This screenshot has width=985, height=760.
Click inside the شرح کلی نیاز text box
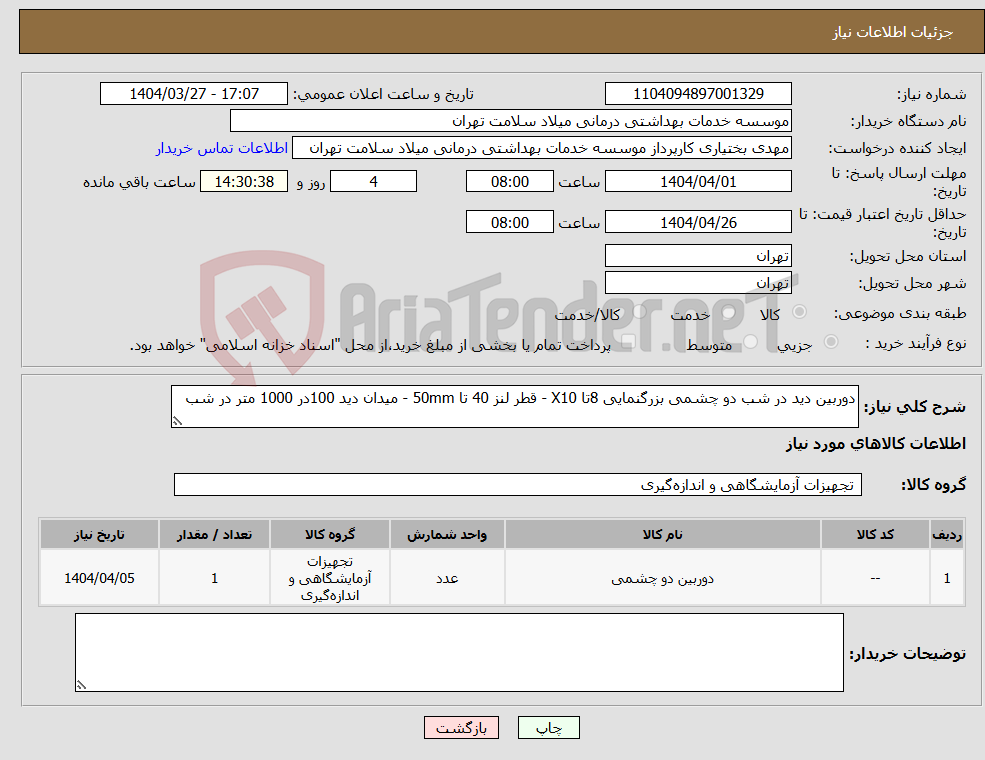pyautogui.click(x=515, y=405)
